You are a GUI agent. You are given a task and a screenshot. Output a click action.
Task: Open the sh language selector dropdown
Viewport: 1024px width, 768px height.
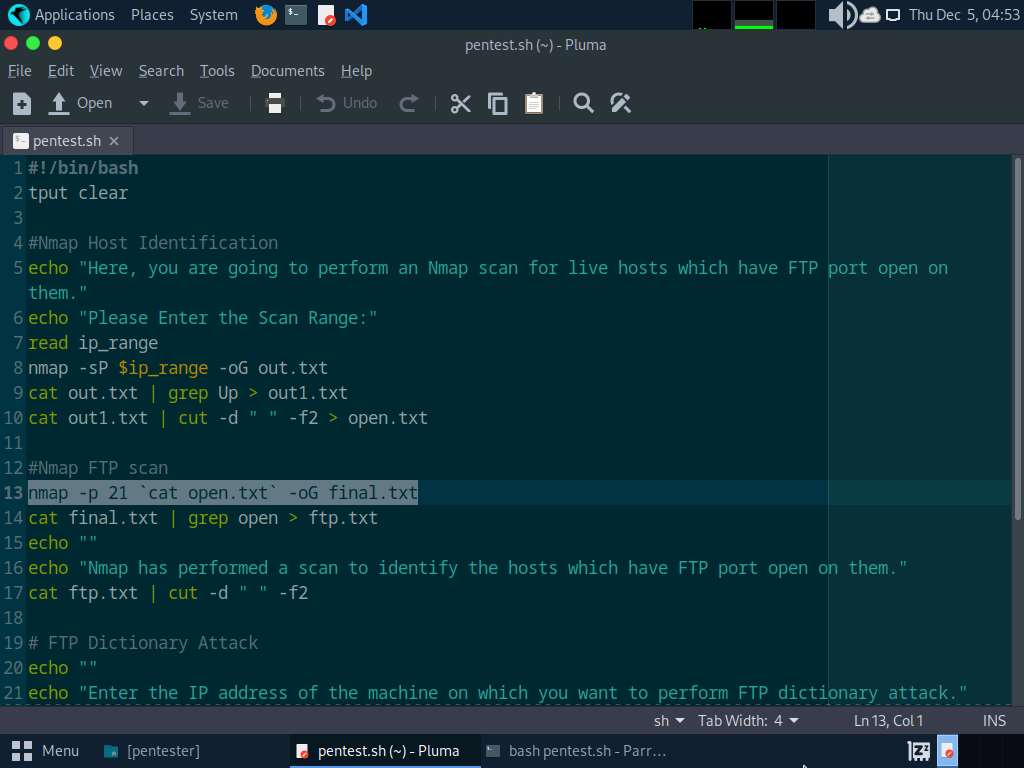tap(669, 721)
